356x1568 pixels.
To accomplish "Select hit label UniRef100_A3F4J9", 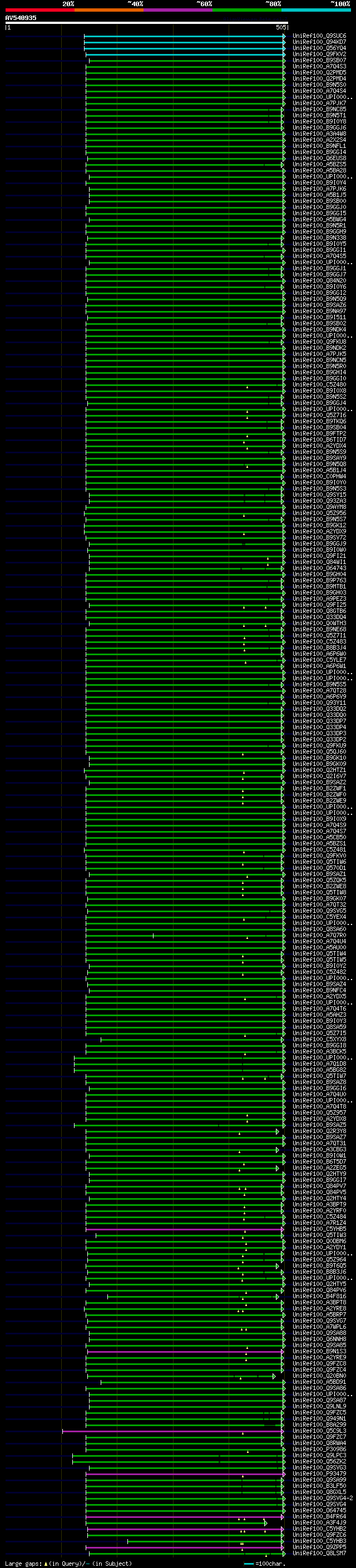I will pos(319,1522).
